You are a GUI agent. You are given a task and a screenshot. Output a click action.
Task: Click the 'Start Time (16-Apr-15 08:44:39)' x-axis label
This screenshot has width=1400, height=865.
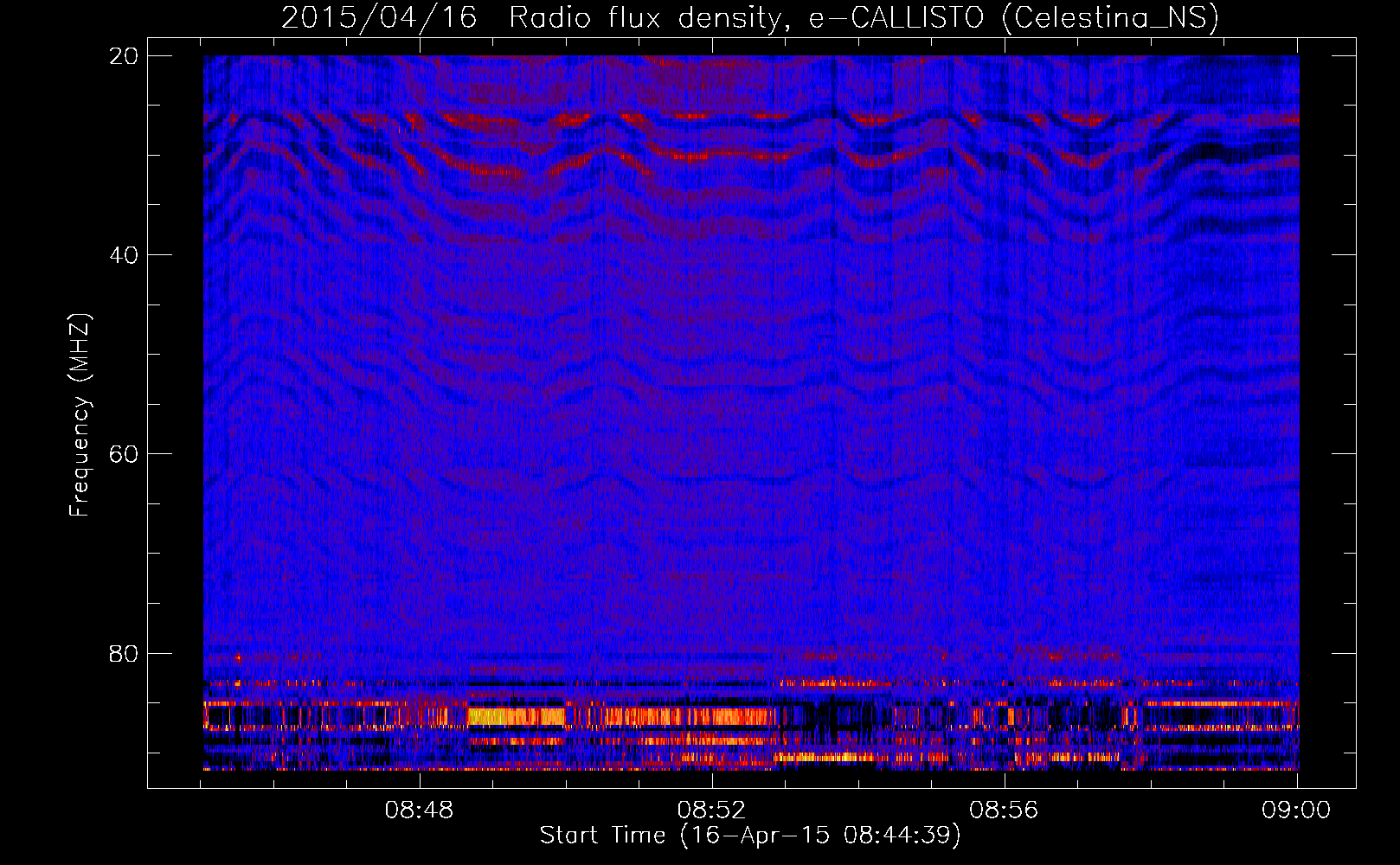750,836
